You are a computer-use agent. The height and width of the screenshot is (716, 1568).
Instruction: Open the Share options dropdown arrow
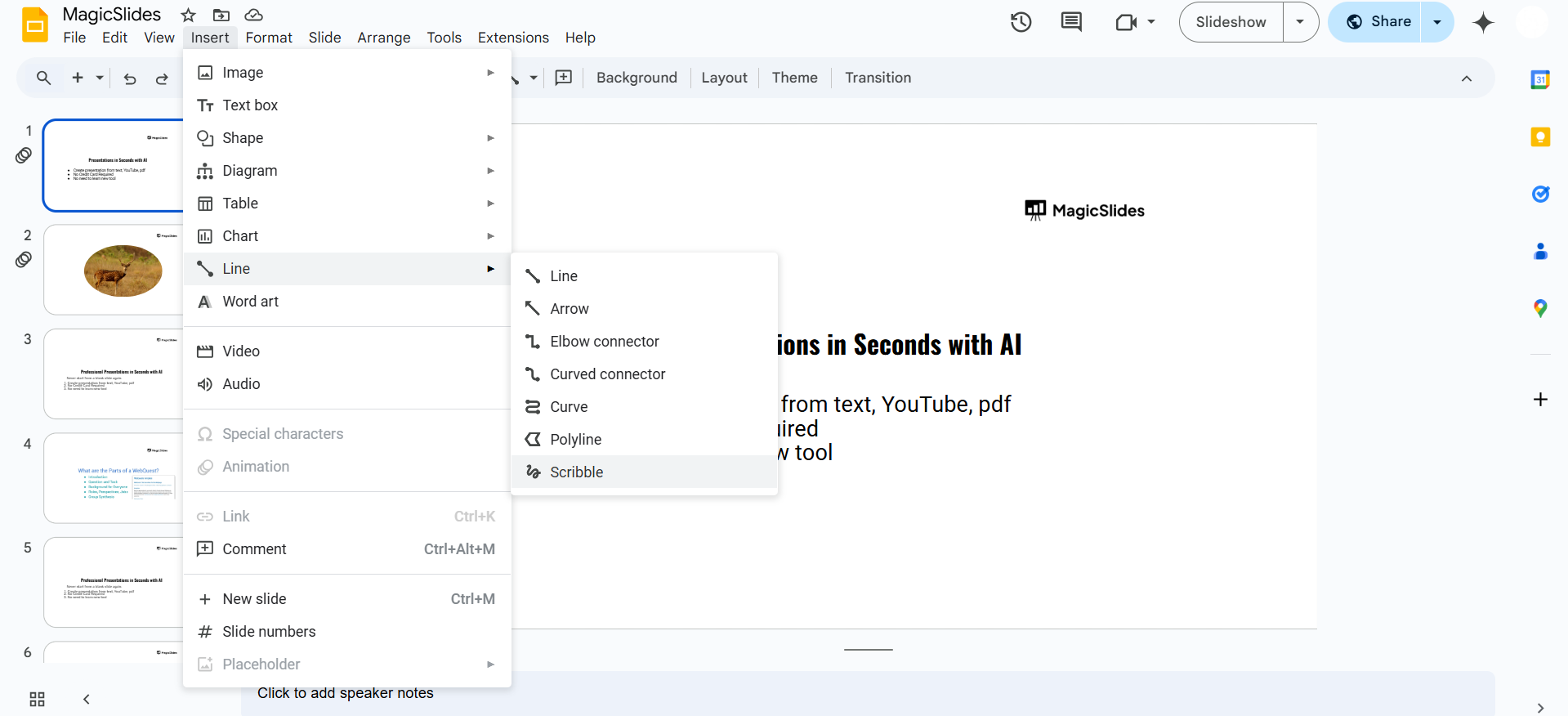coord(1437,22)
